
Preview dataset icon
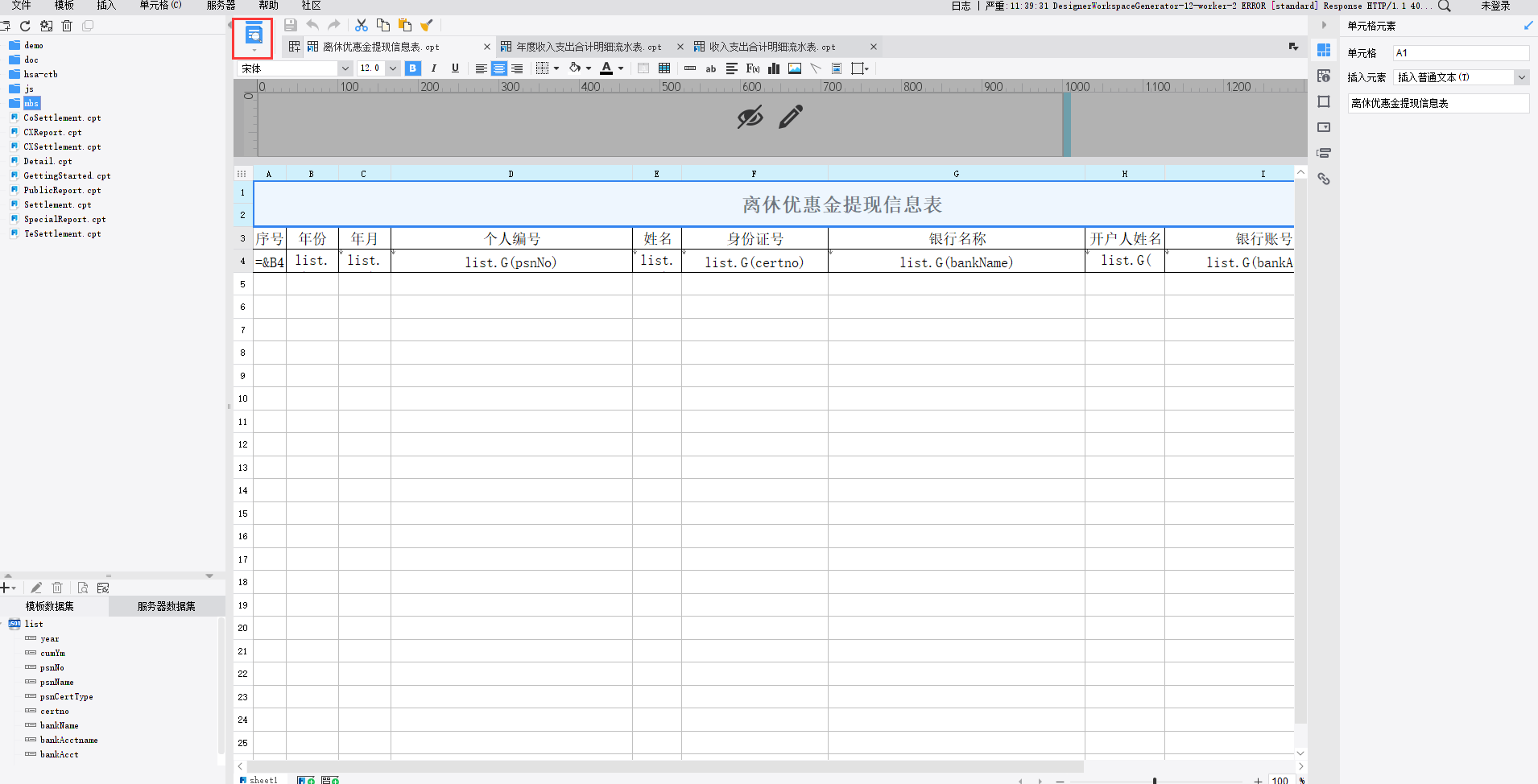[x=82, y=588]
